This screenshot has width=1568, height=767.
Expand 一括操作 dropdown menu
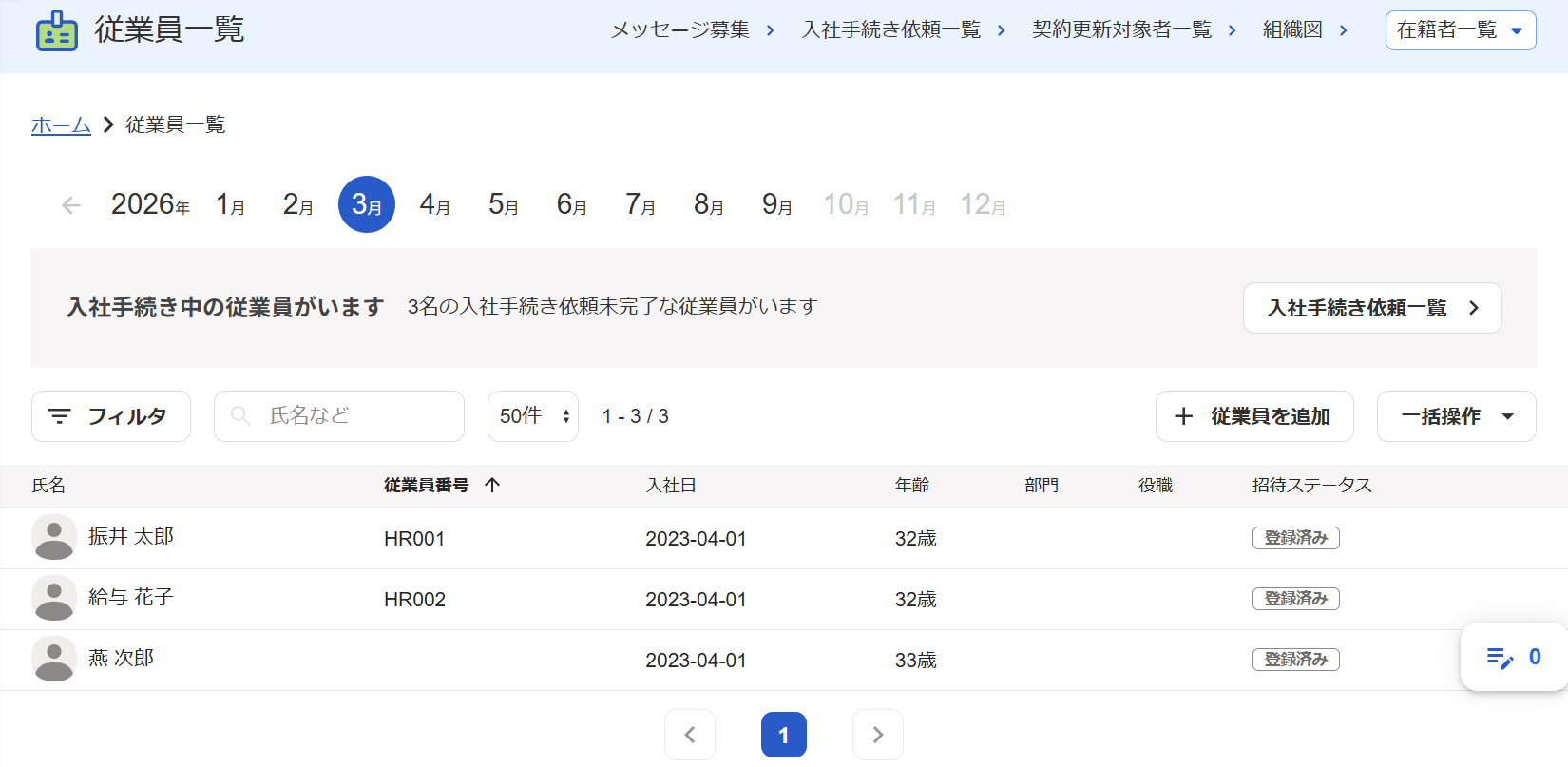point(1457,416)
